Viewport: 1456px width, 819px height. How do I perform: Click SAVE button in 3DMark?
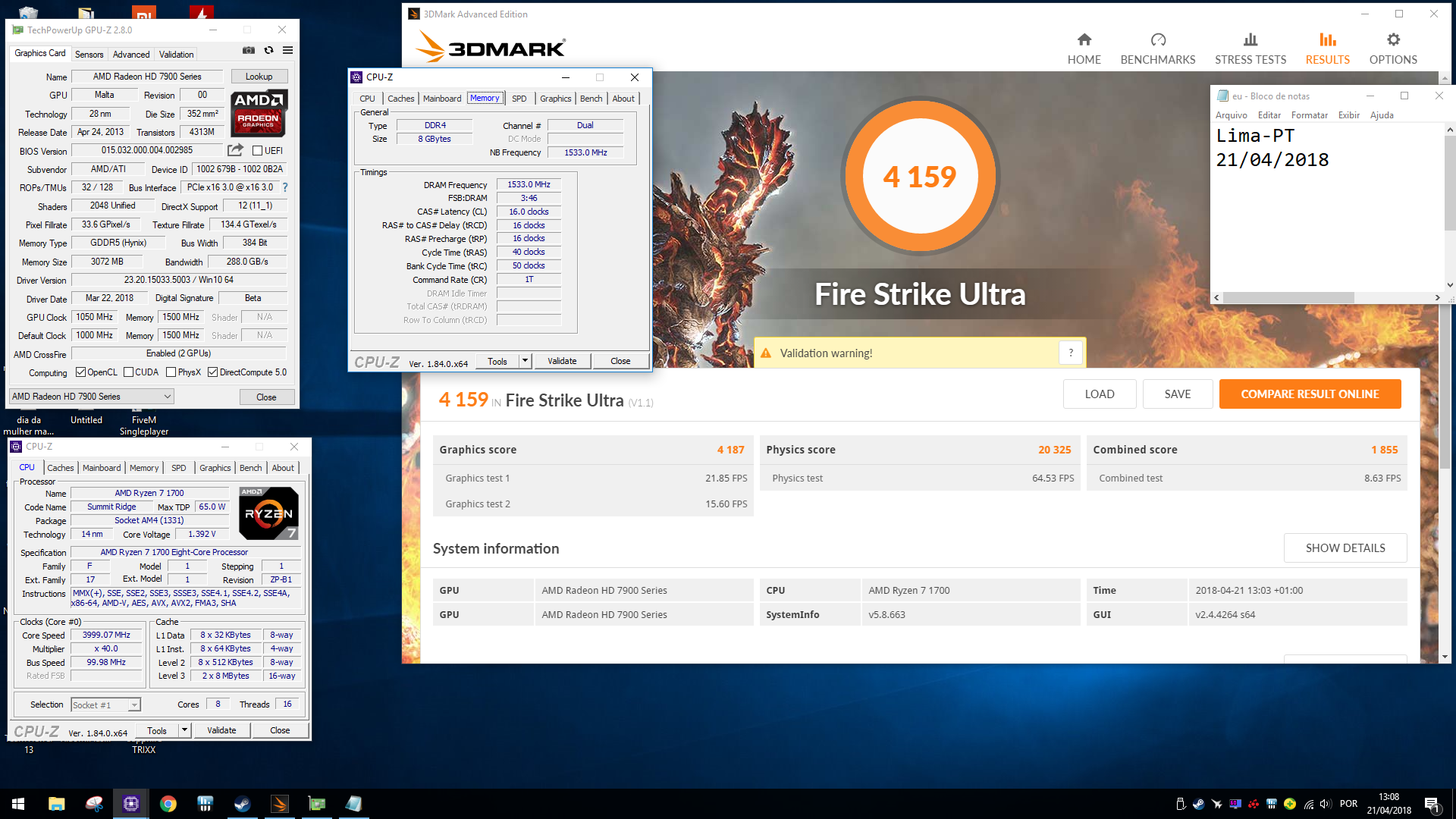click(1178, 394)
